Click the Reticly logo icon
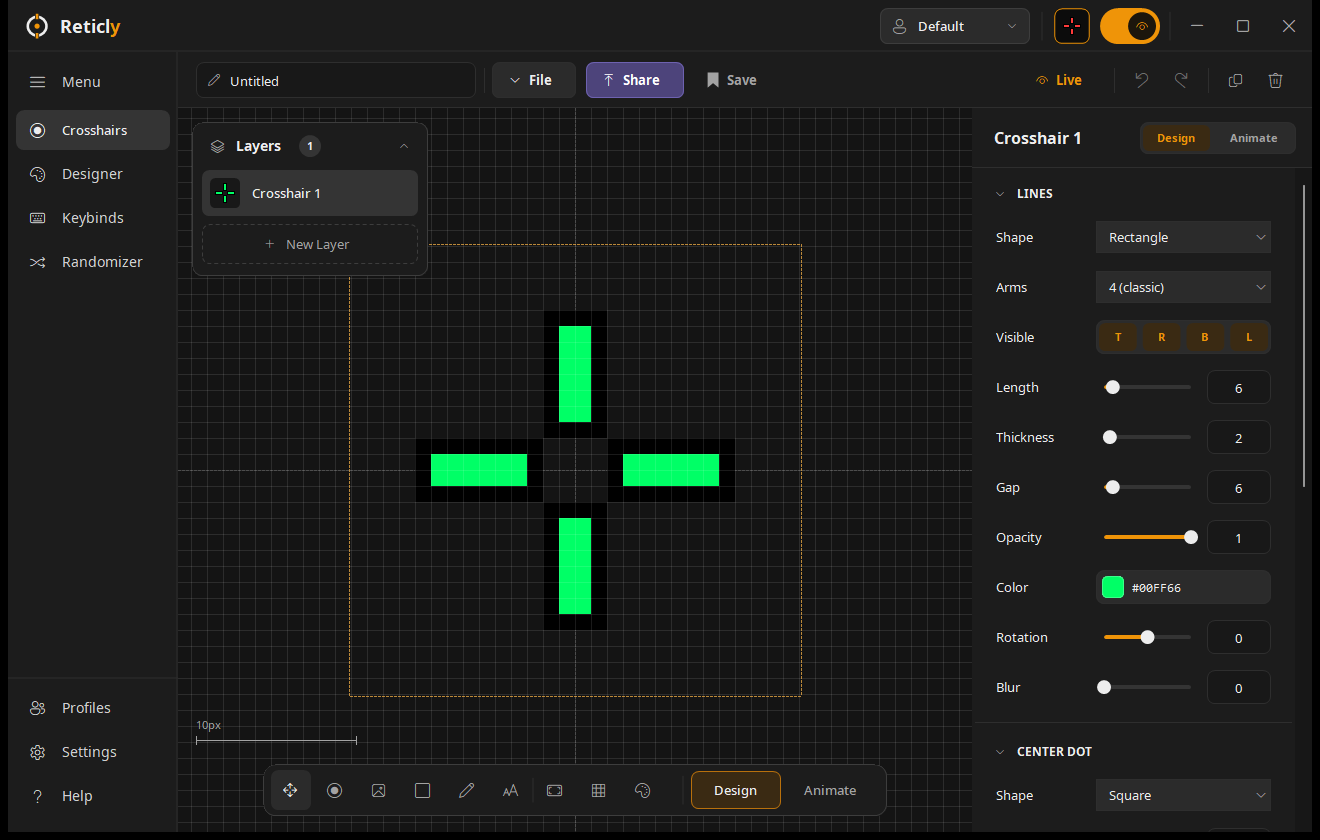1320x840 pixels. pos(37,26)
